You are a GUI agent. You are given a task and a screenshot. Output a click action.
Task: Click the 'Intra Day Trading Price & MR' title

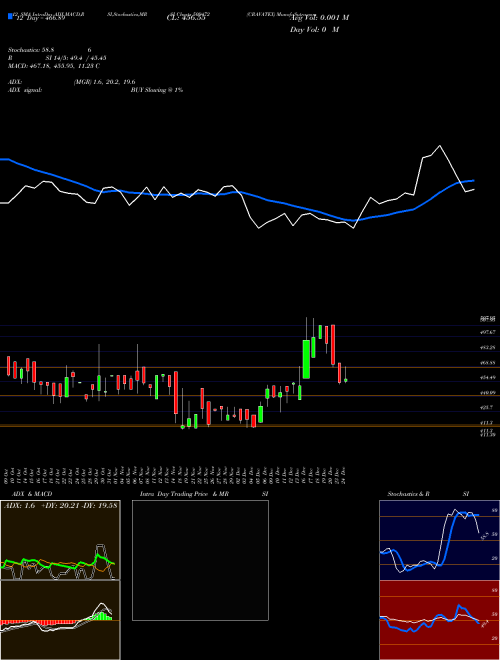pyautogui.click(x=184, y=494)
